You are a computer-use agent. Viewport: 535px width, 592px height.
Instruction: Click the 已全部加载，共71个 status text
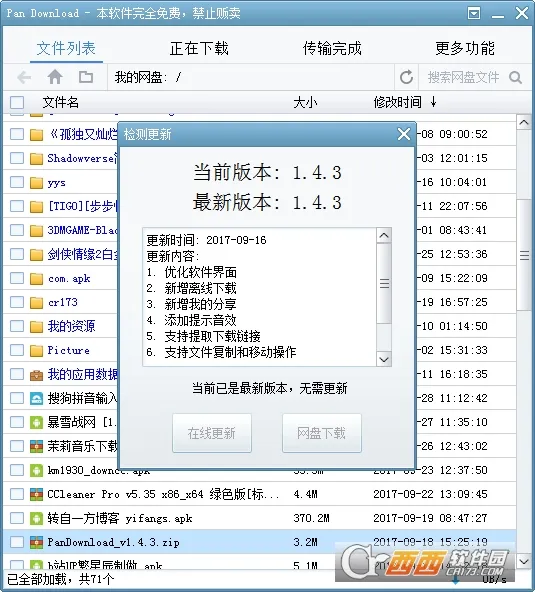(x=61, y=579)
